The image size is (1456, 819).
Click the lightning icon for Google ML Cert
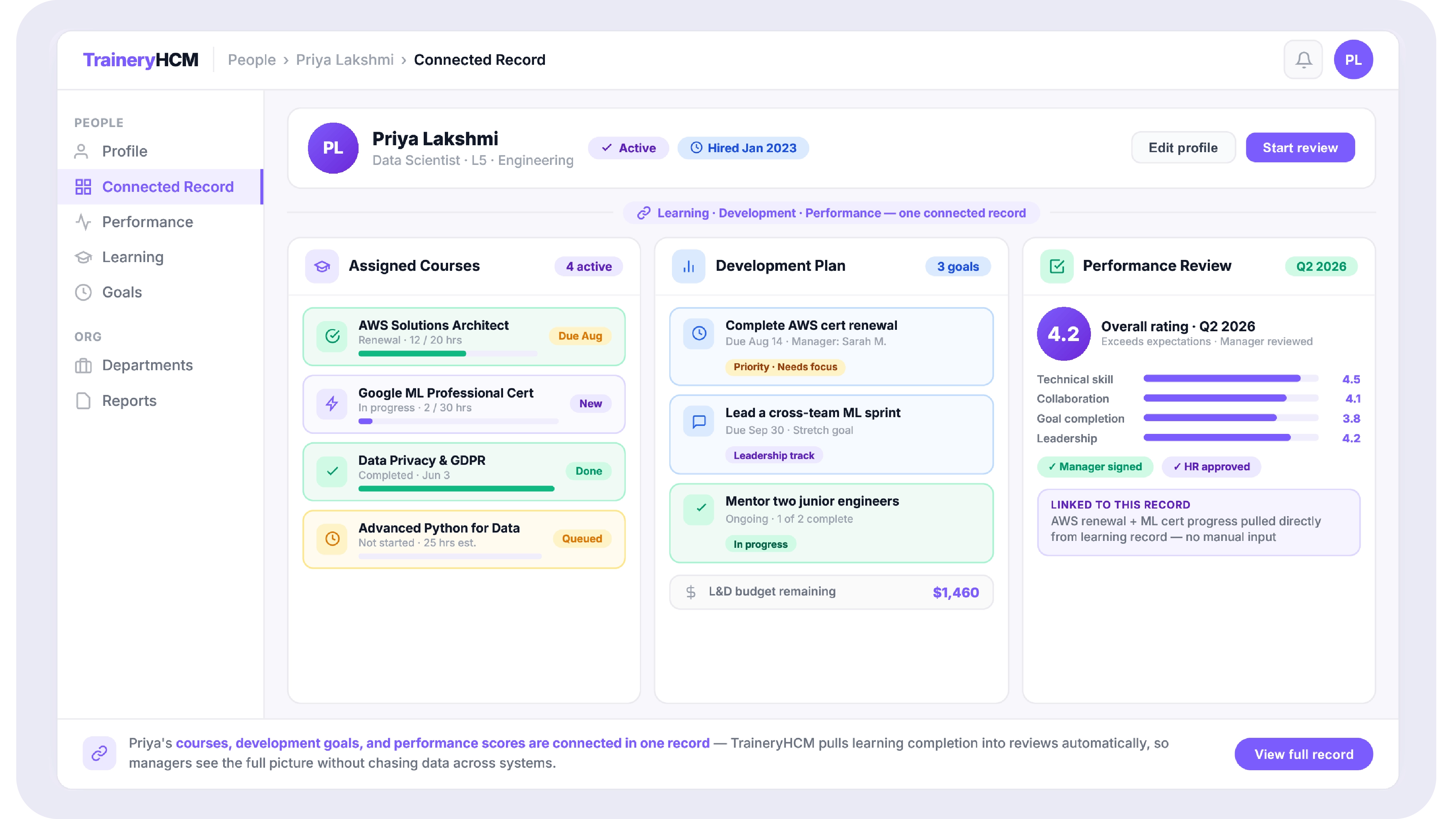(332, 404)
